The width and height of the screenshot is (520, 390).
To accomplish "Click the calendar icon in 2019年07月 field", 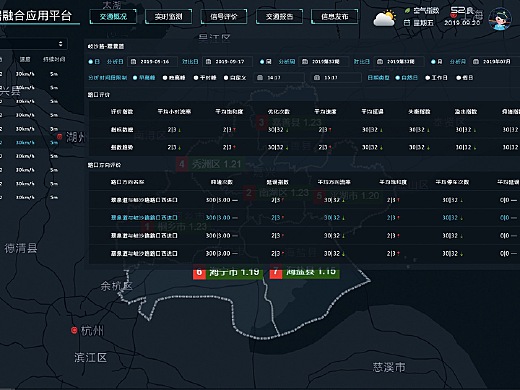I will coord(476,62).
